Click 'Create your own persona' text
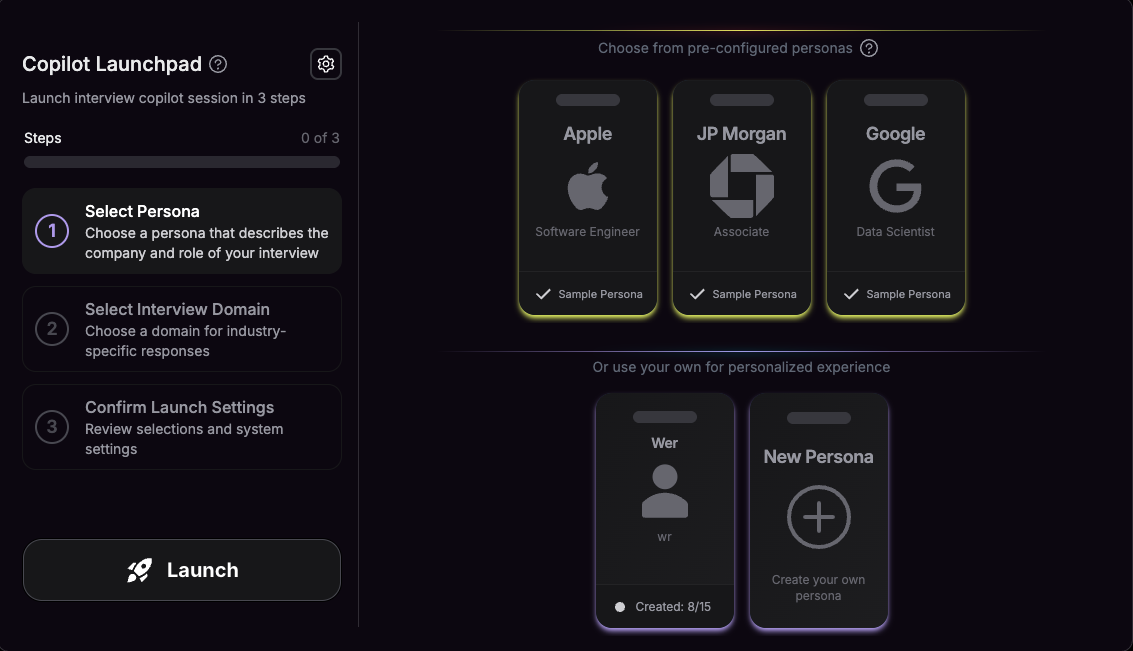Screen dimensions: 1133x651 coord(818,588)
